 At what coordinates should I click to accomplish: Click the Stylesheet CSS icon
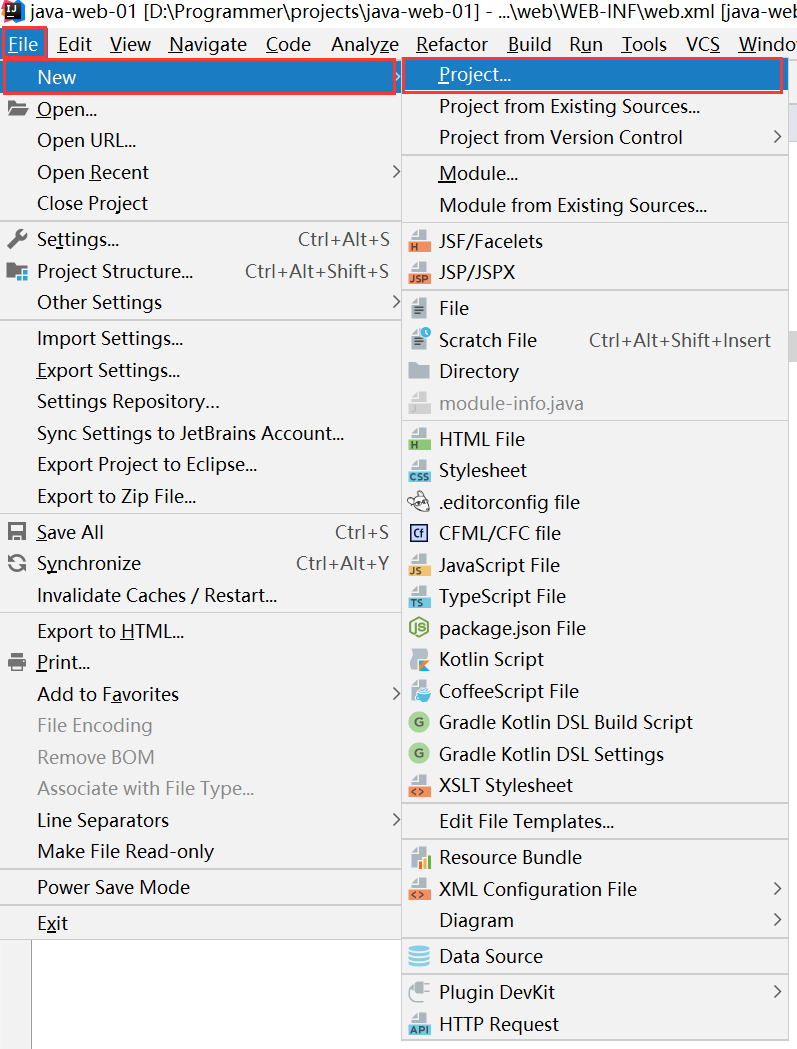coord(419,470)
